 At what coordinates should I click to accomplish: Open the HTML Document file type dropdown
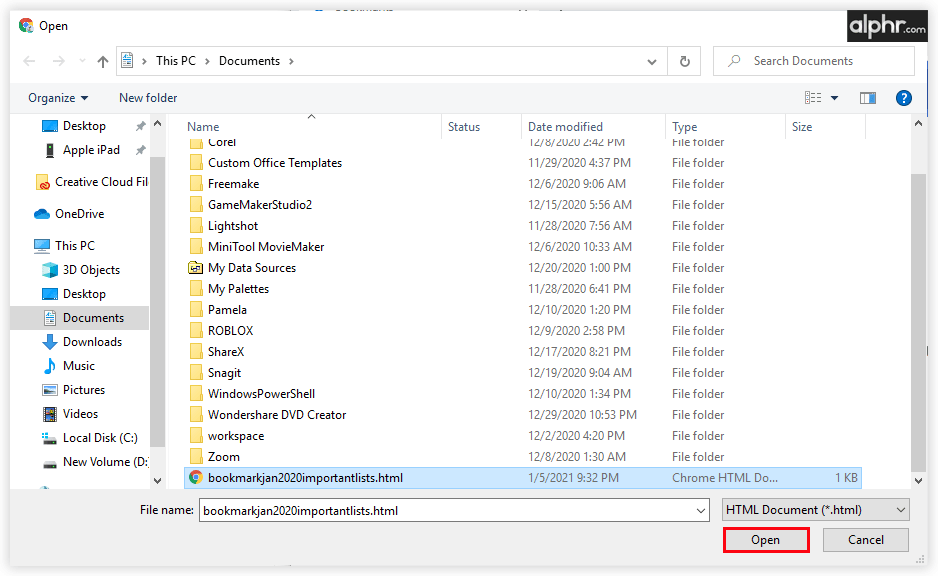click(x=815, y=510)
